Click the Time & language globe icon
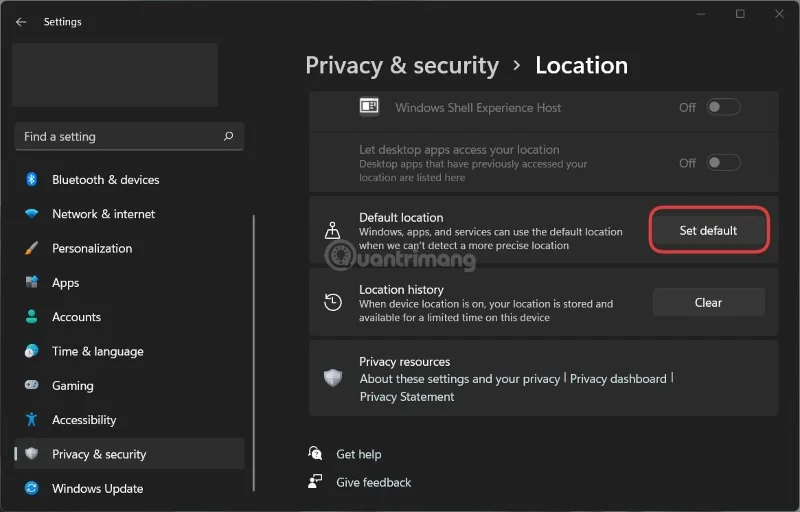Viewport: 800px width, 512px height. pyautogui.click(x=32, y=351)
